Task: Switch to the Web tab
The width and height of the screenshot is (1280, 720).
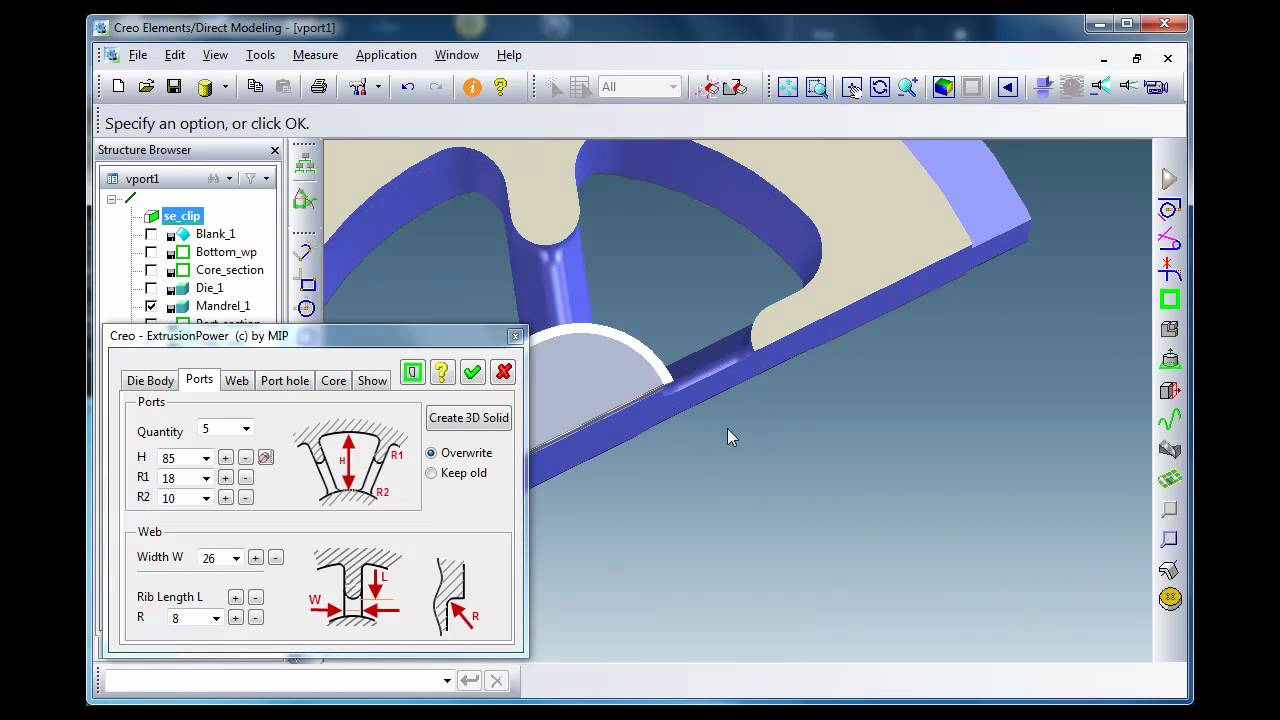Action: 237,380
